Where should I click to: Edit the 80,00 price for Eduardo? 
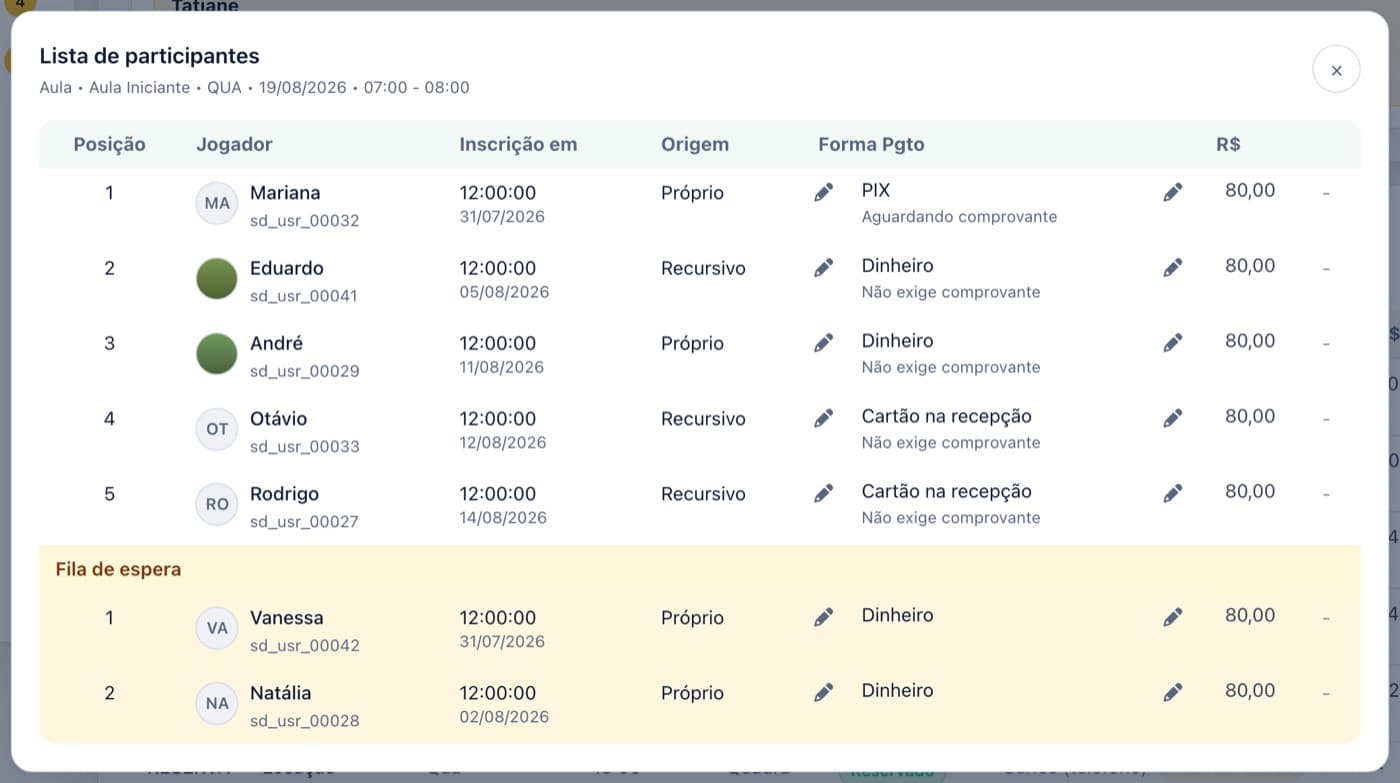pyautogui.click(x=1173, y=268)
